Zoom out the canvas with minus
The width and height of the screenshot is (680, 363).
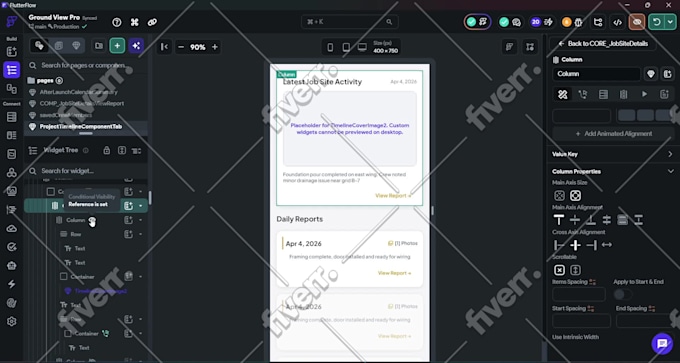point(181,47)
